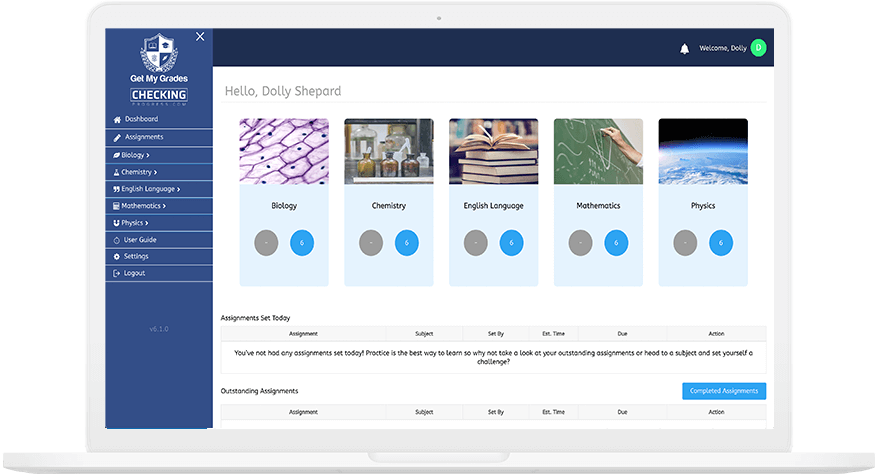Click the grey circle under Physics card
Image resolution: width=878 pixels, height=474 pixels.
pyautogui.click(x=685, y=243)
